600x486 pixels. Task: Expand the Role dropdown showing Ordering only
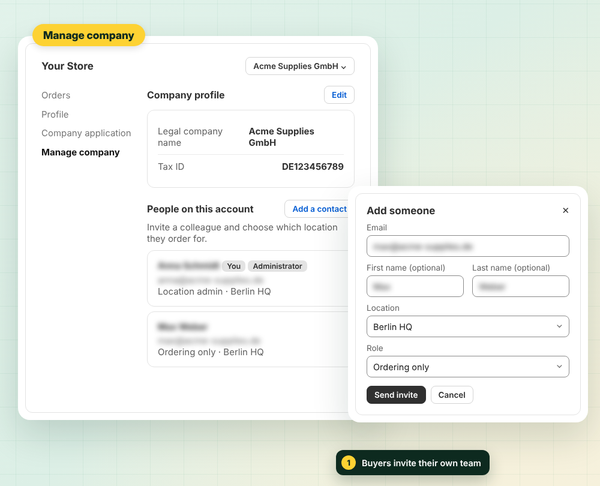(468, 367)
